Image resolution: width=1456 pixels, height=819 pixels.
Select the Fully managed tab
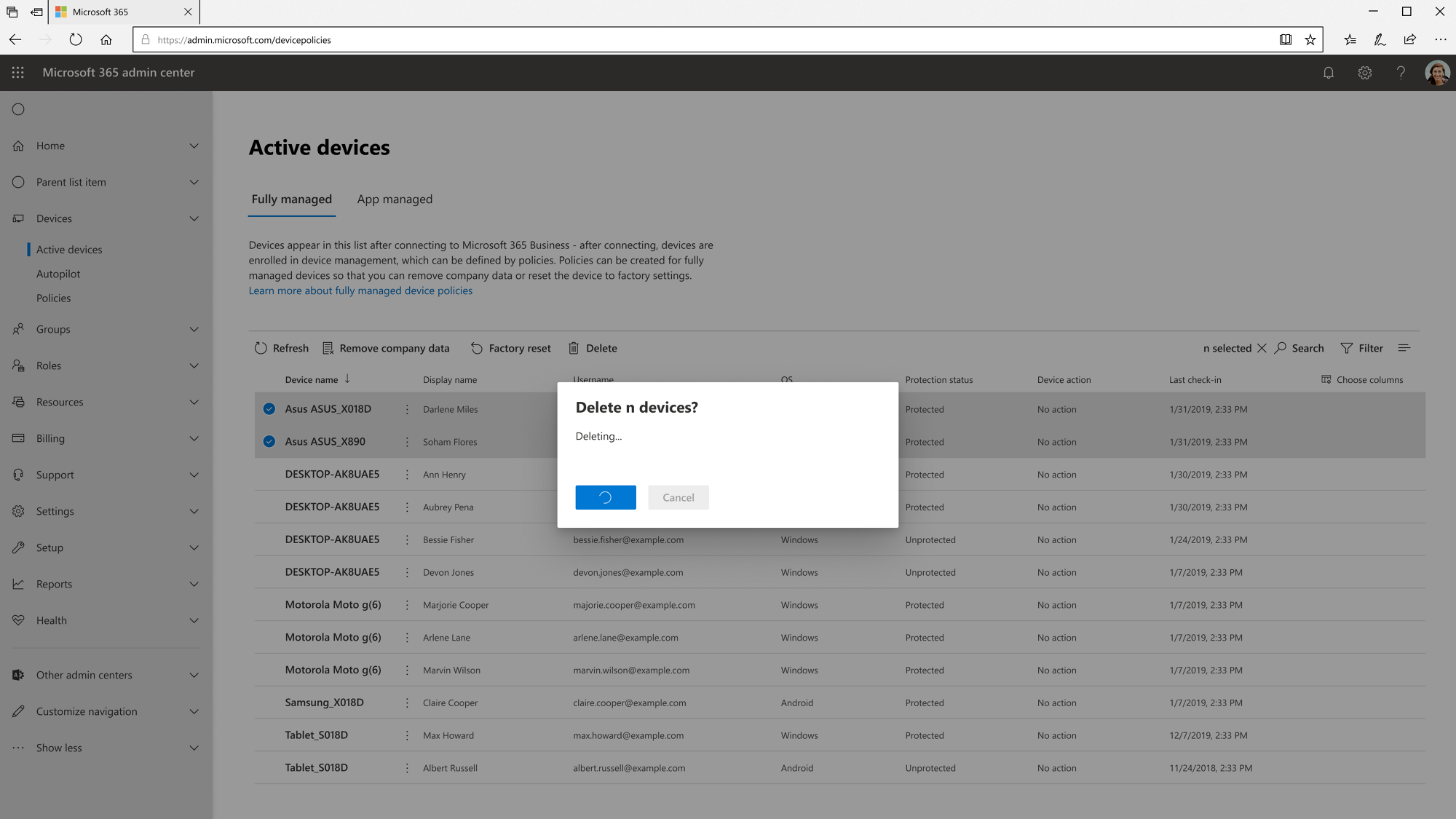tap(291, 199)
